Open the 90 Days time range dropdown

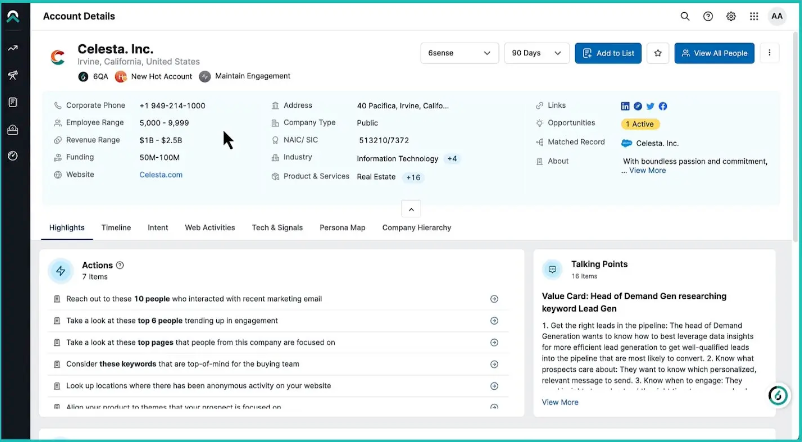(537, 53)
